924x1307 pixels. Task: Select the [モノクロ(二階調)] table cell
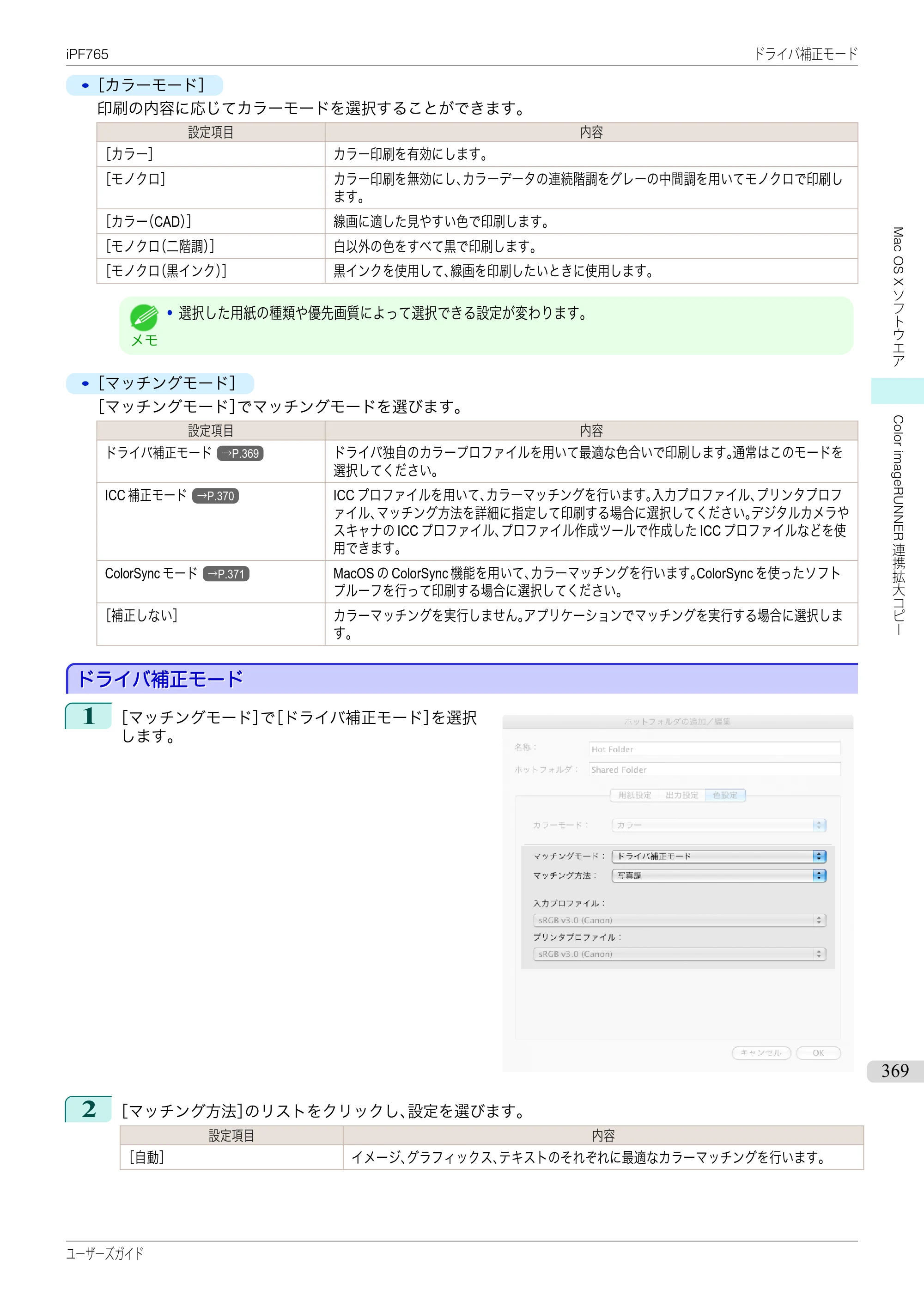[x=211, y=246]
